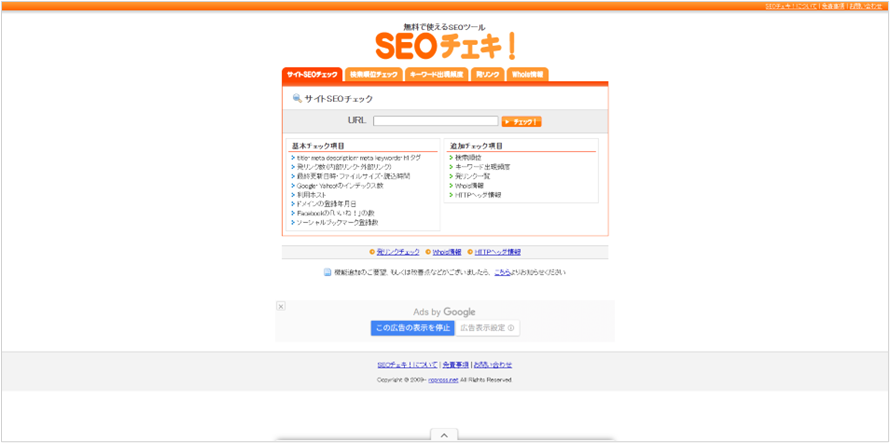Click 'HTTPヘッダ情報' in the 追加チェック項目 list
The width and height of the screenshot is (890, 443).
(478, 195)
